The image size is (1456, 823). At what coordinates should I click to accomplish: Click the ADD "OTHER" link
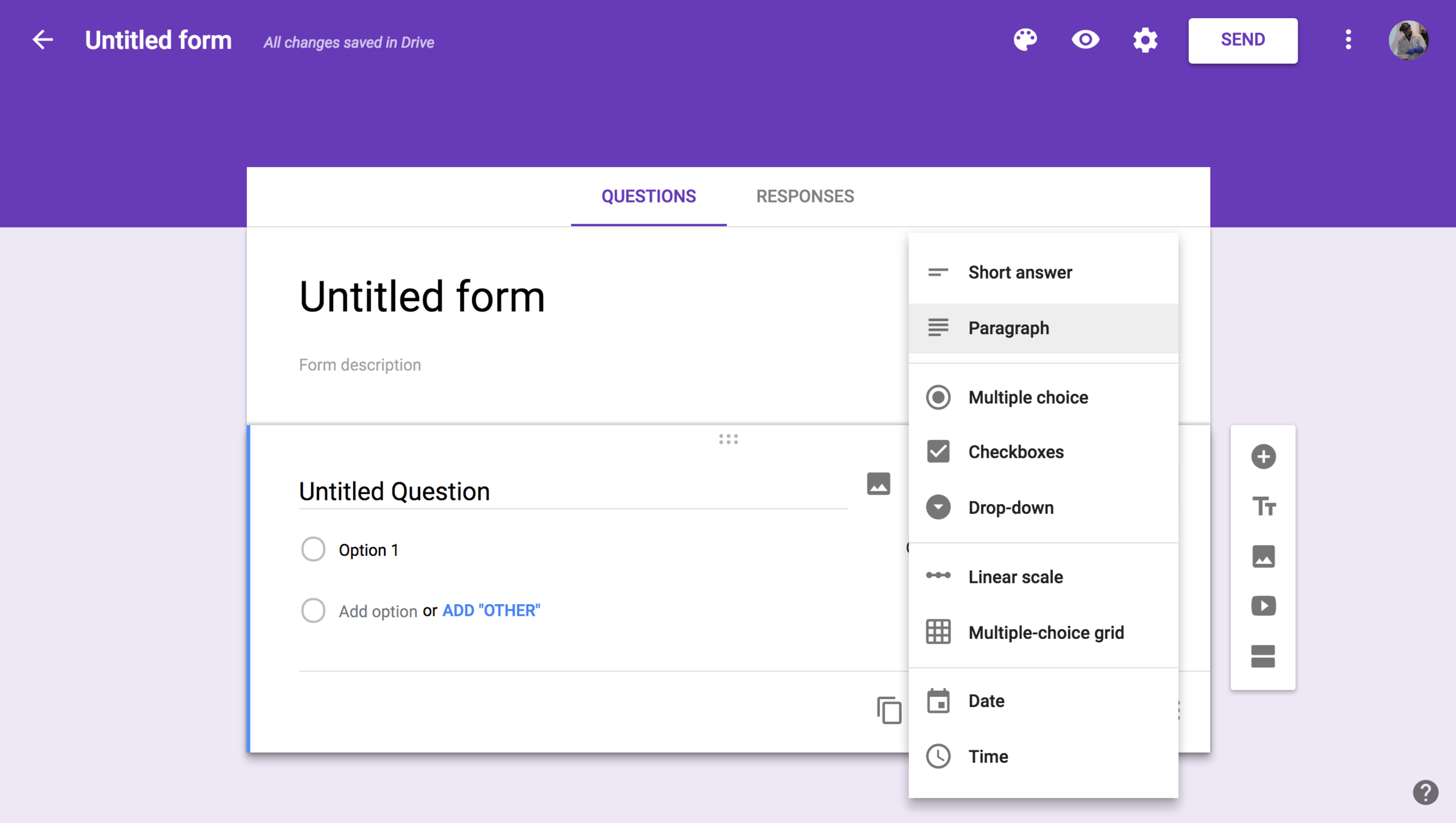tap(491, 610)
